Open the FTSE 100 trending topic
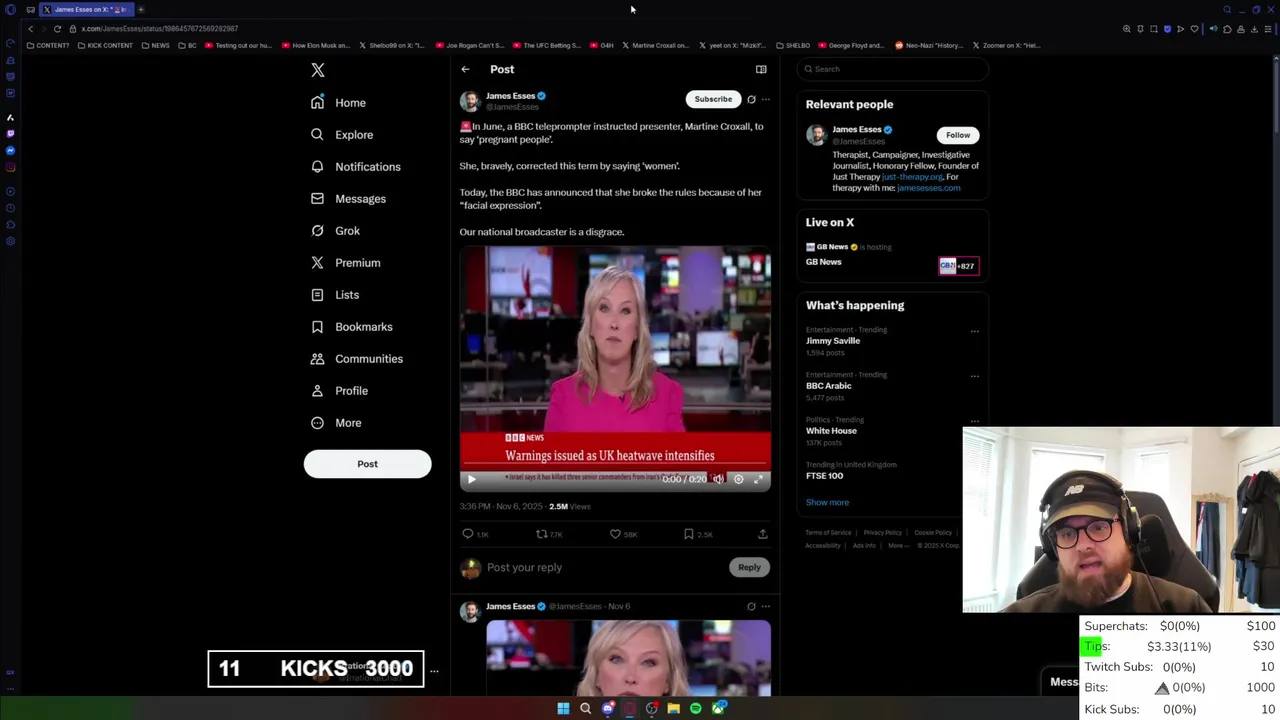Image resolution: width=1280 pixels, height=720 pixels. tap(825, 476)
